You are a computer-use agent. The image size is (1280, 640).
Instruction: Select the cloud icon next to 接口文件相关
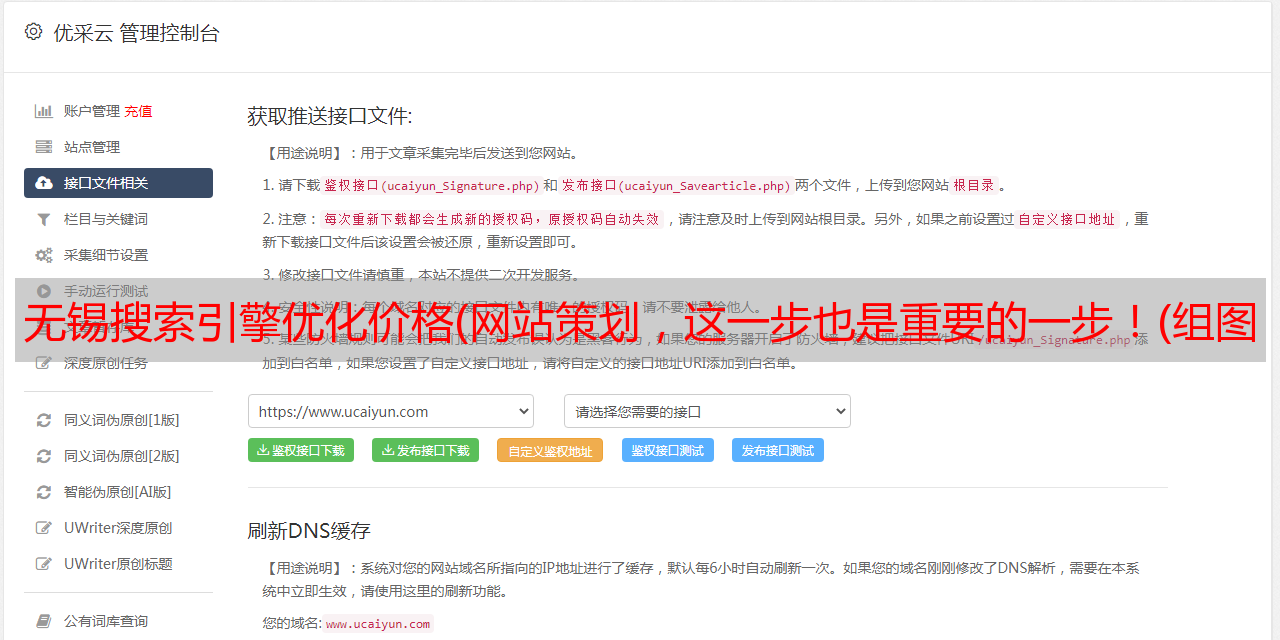coord(44,183)
